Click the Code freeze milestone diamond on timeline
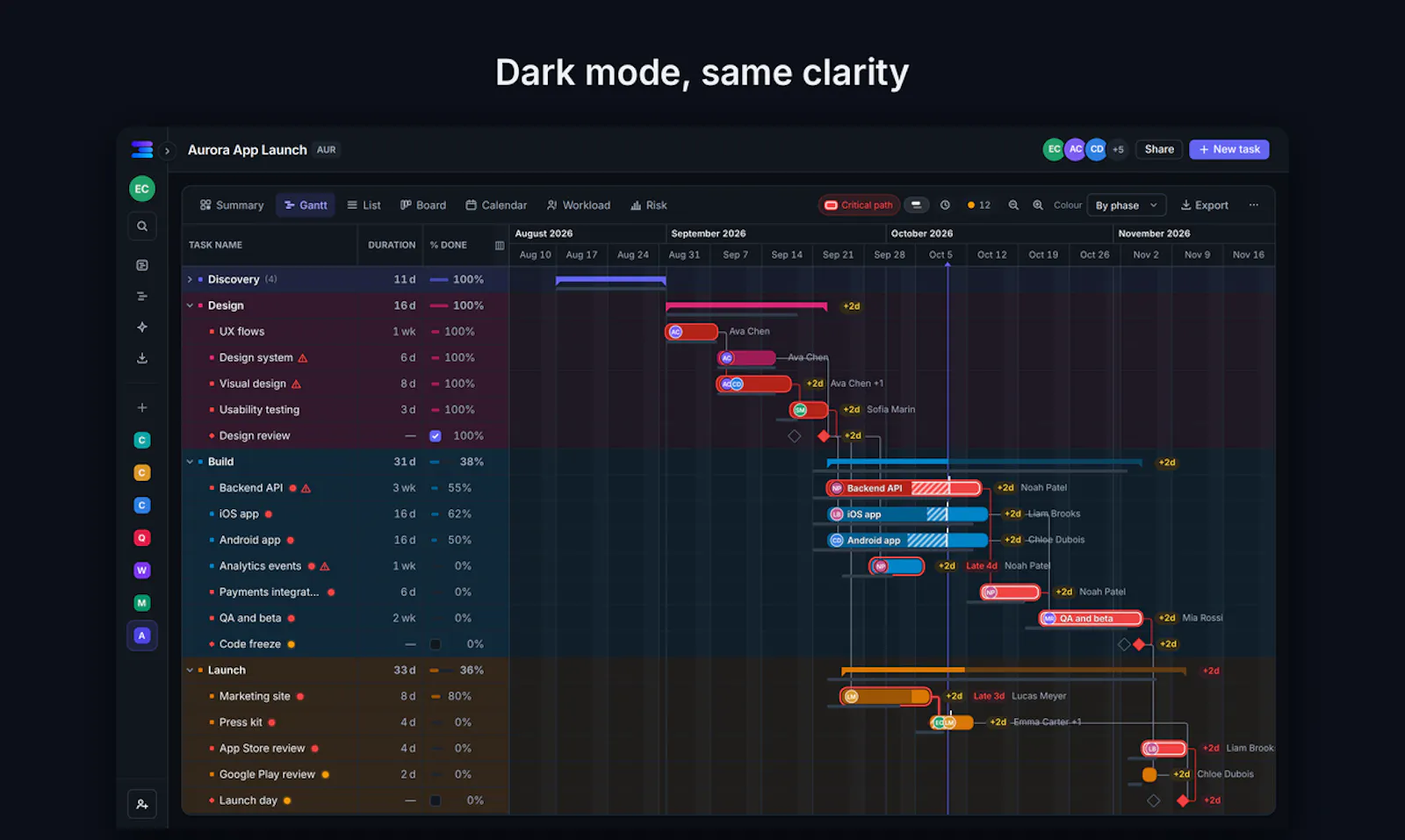This screenshot has height=840, width=1405. [1139, 644]
